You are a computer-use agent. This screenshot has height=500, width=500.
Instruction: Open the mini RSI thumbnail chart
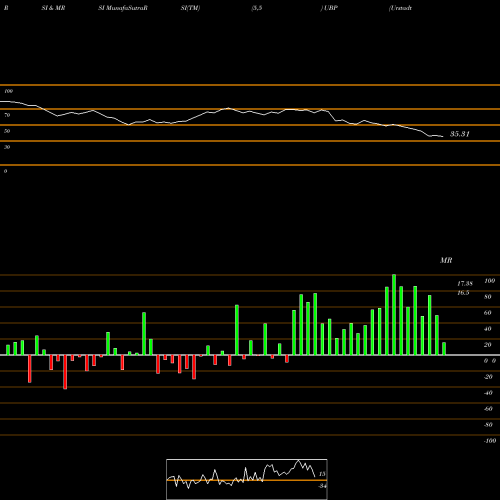(x=247, y=479)
